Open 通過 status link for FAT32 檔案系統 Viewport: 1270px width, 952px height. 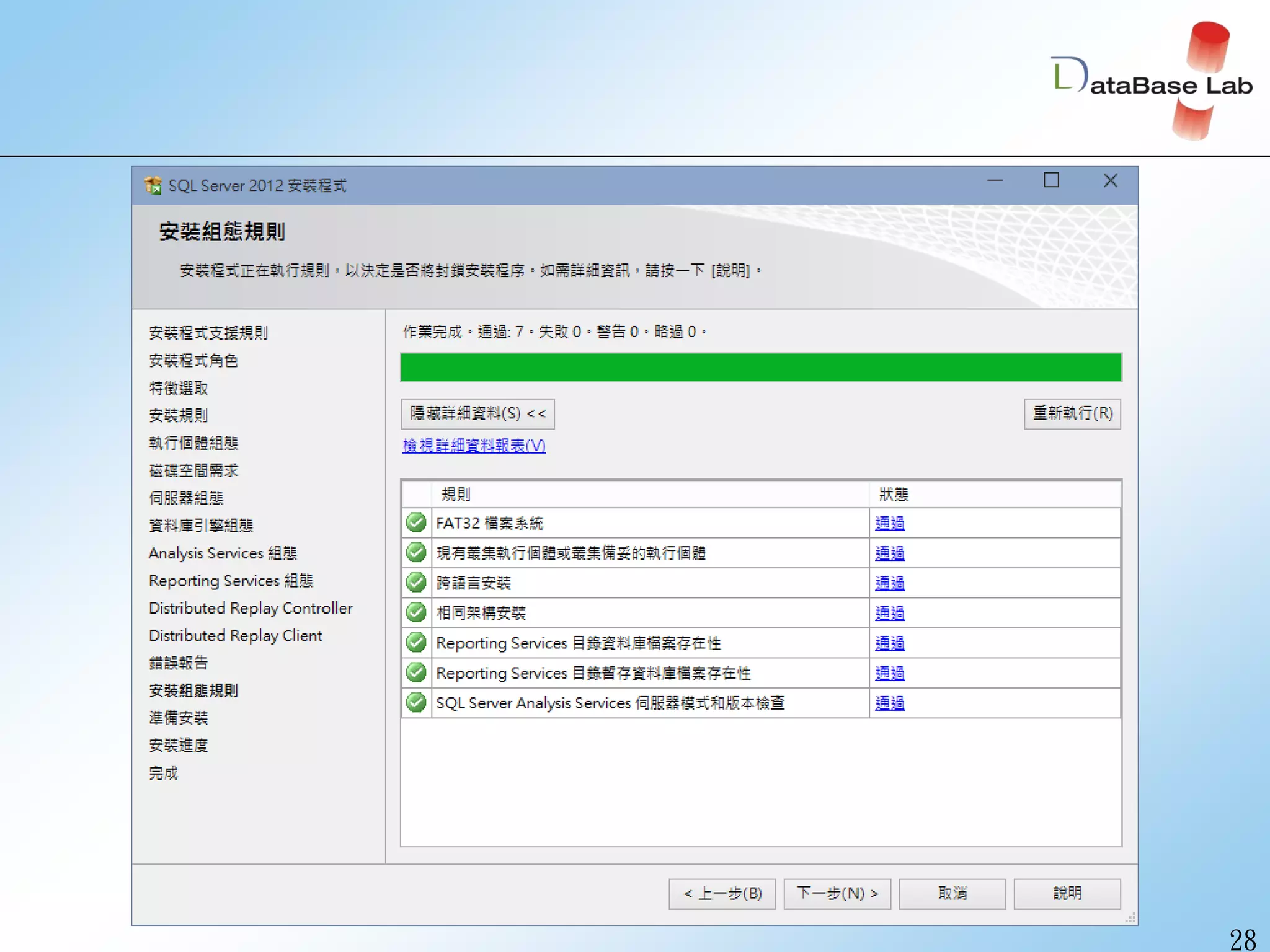tap(890, 523)
